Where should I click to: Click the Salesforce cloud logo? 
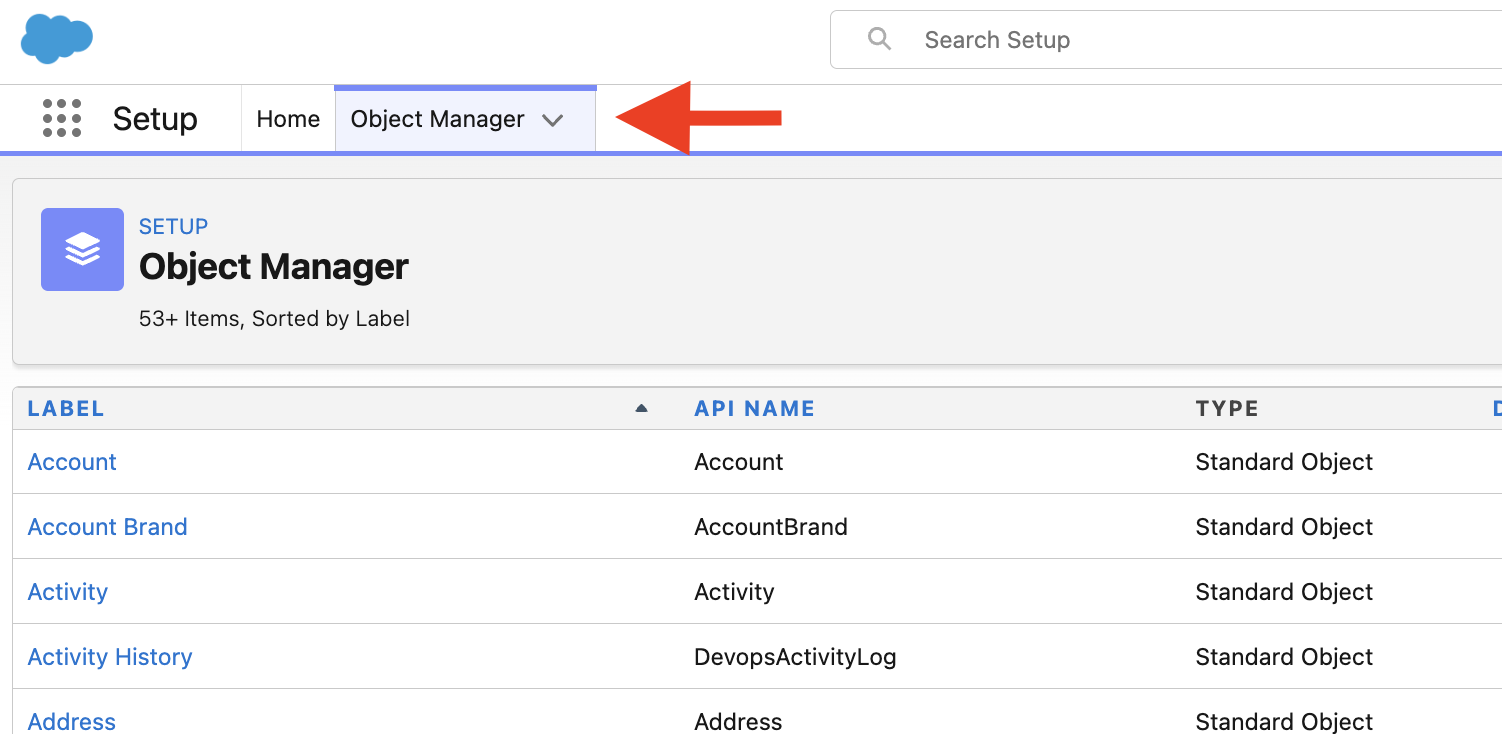57,38
